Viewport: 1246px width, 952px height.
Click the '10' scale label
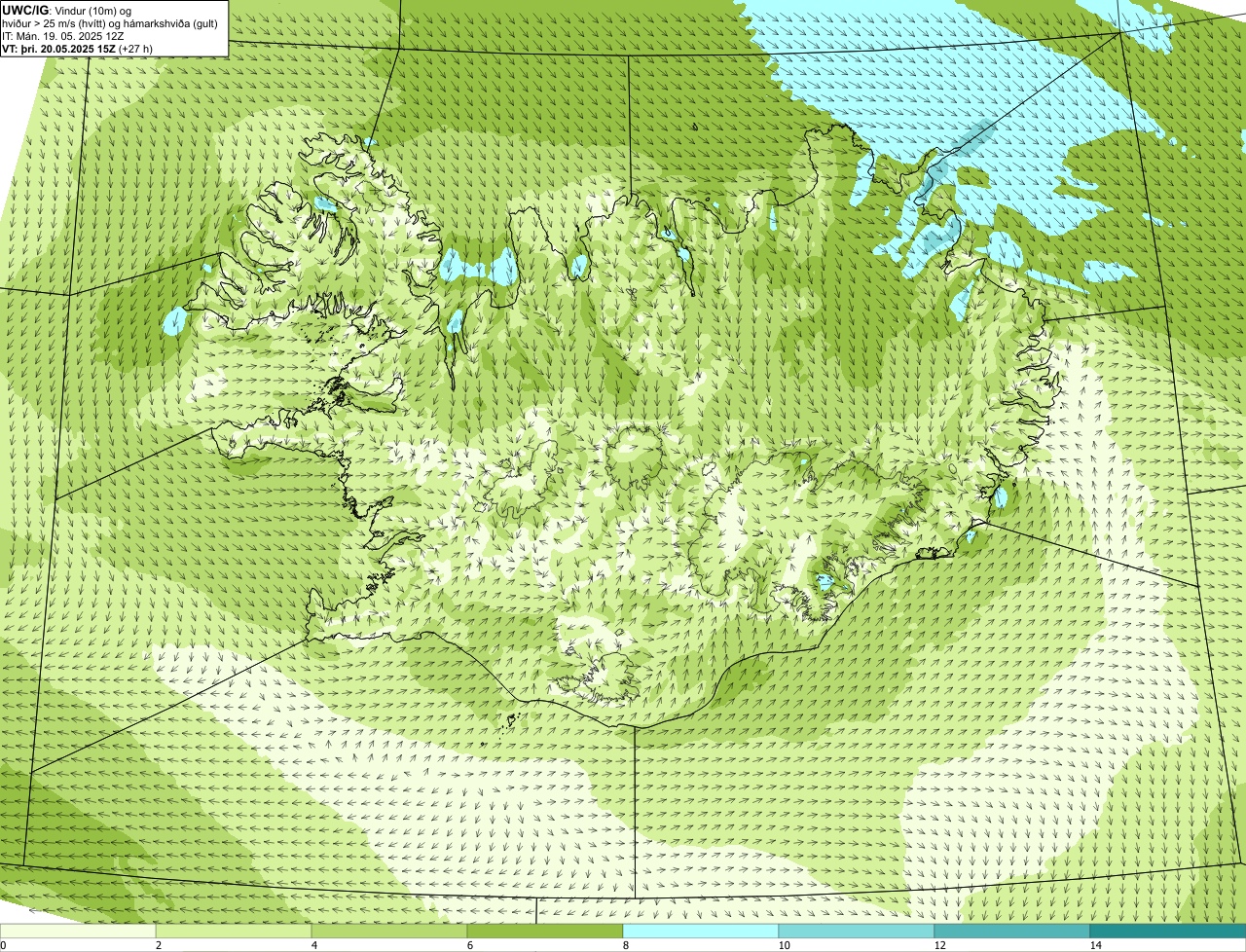click(x=784, y=945)
